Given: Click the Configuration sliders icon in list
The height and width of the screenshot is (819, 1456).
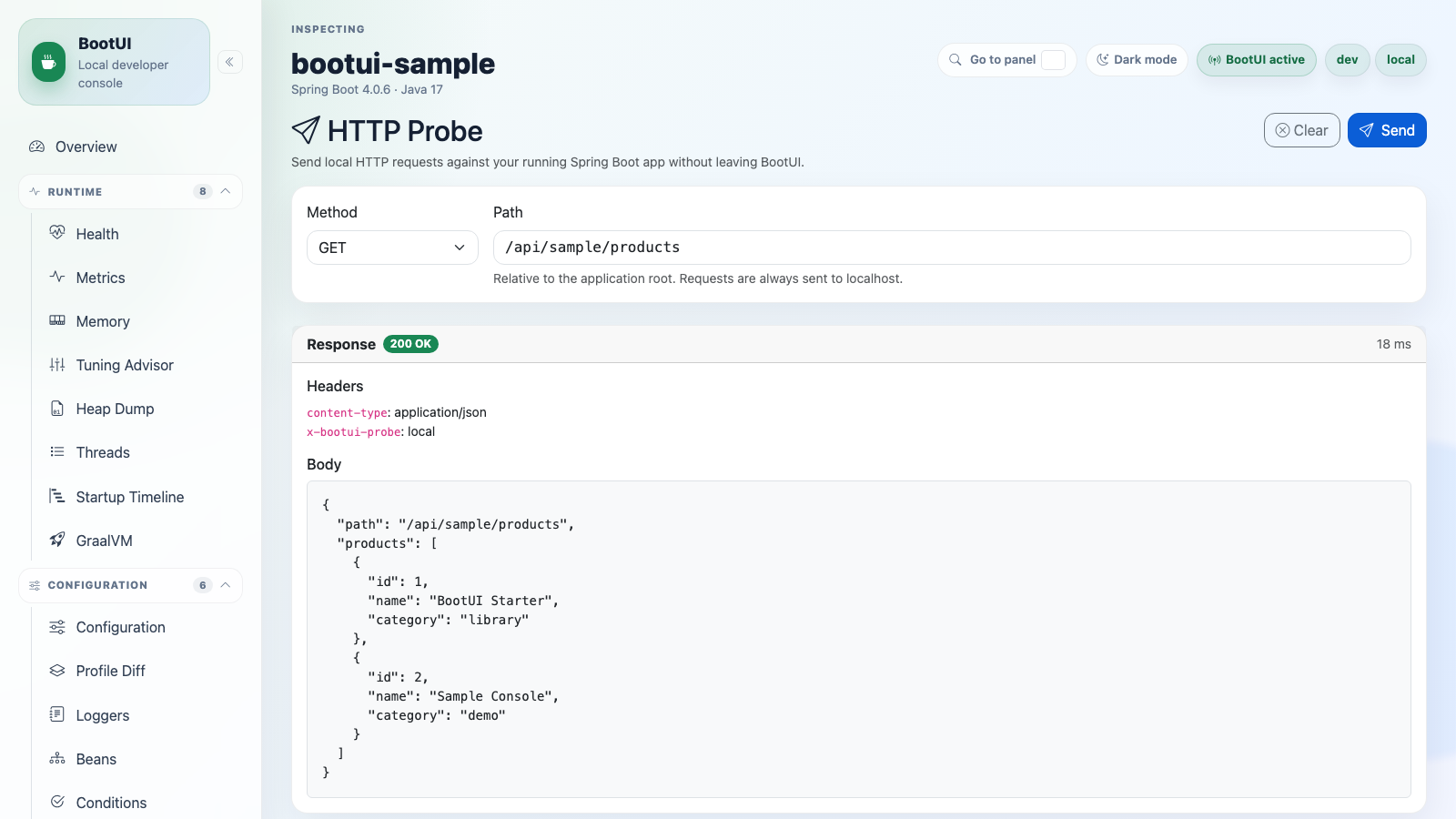Looking at the screenshot, I should pos(57,627).
